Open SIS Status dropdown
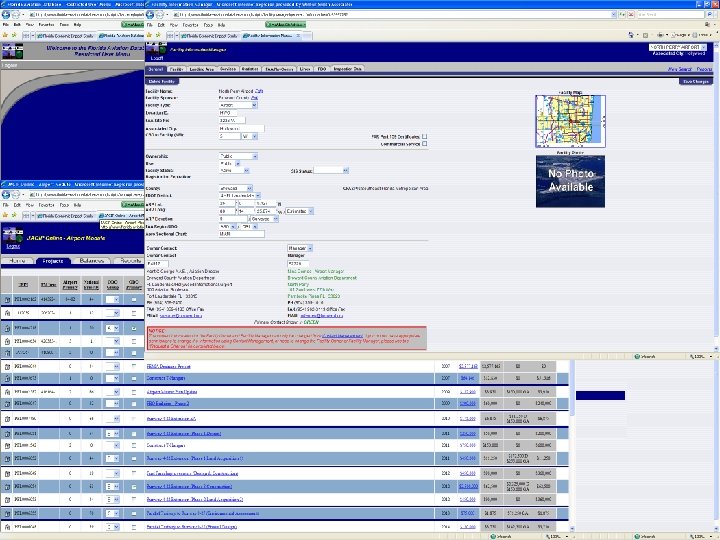This screenshot has height=540, width=720. click(x=331, y=170)
